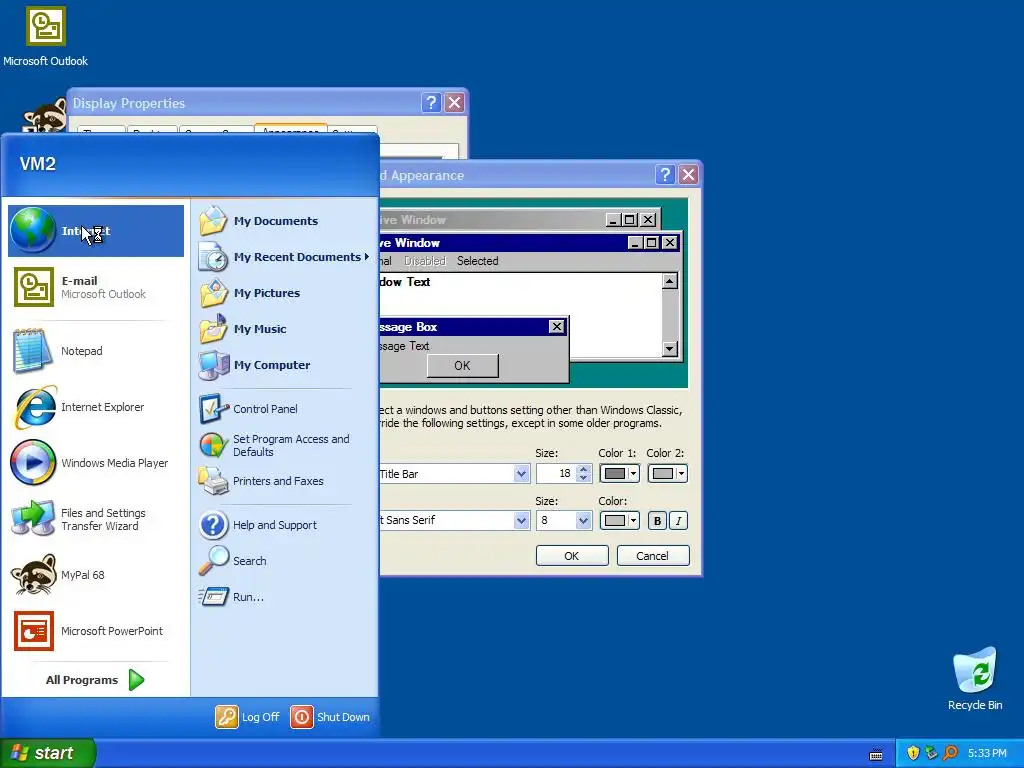Click the 5:33 PM clock in the tray
Viewport: 1024px width, 768px height.
tap(987, 753)
